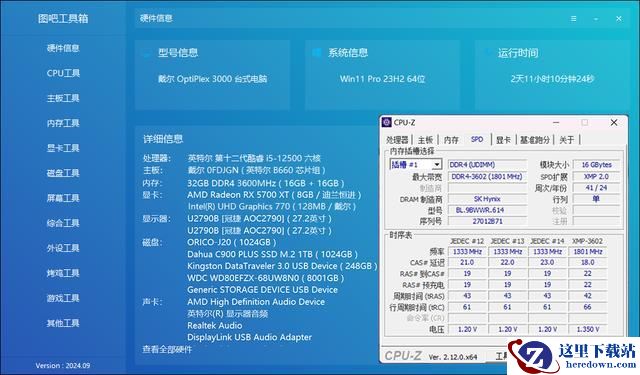
Task: Click WDC WD80EFZX-68UW8N0 disk entry
Action: pos(265,278)
